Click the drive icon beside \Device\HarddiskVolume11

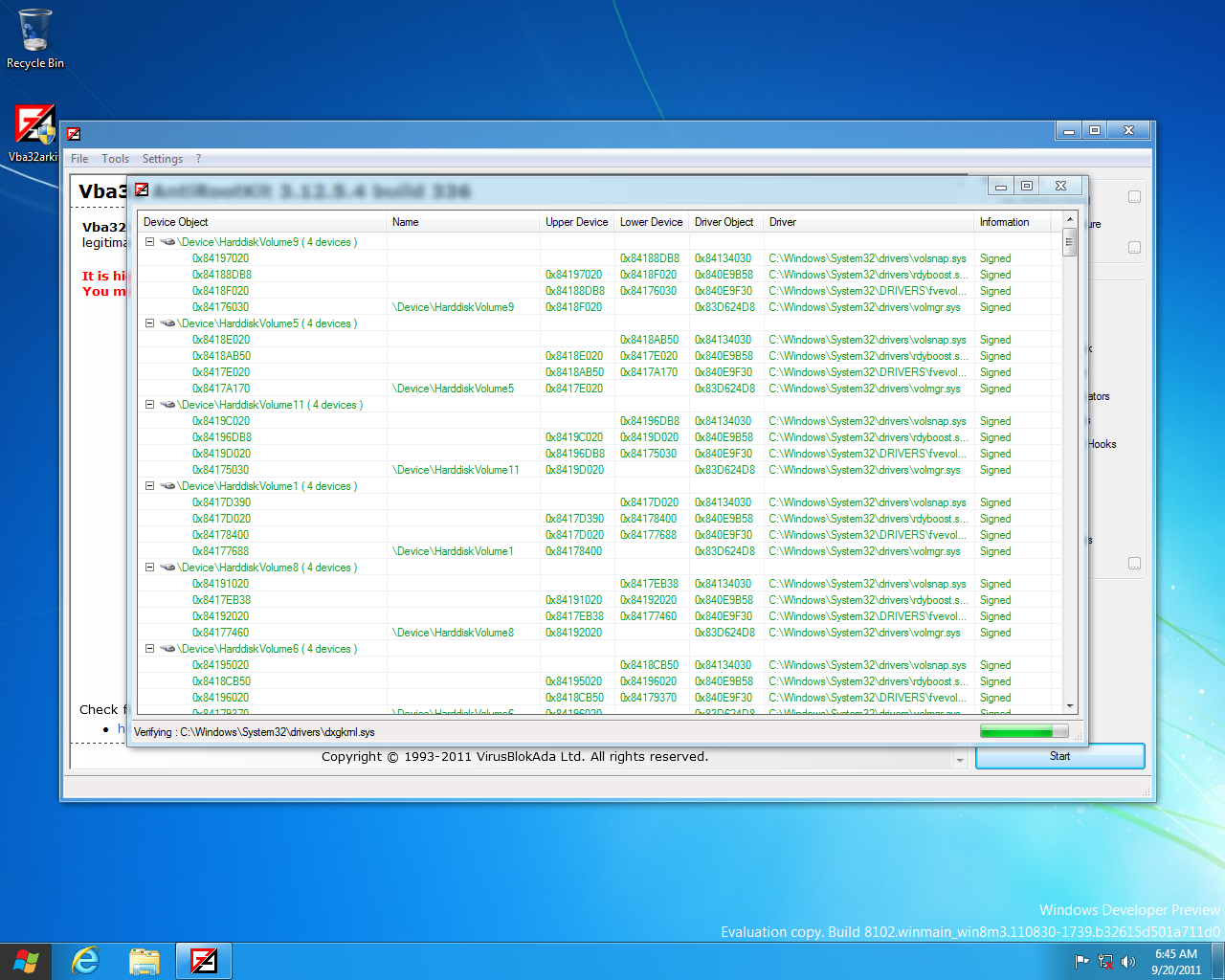(167, 405)
